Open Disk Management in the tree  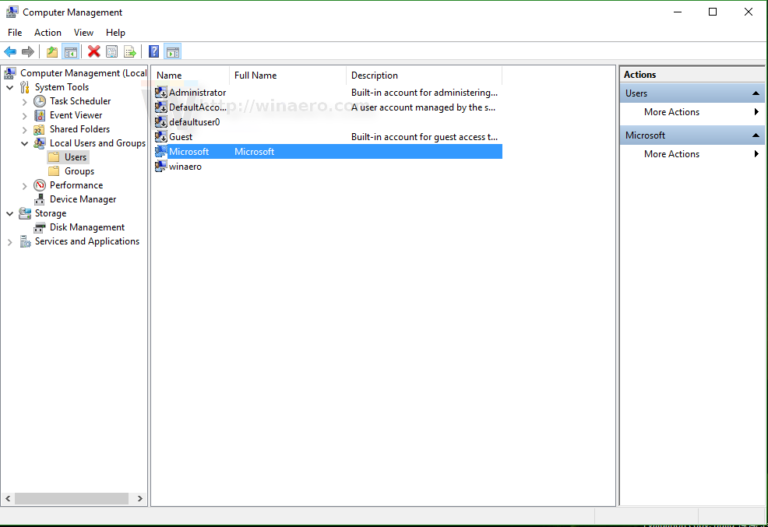[86, 227]
